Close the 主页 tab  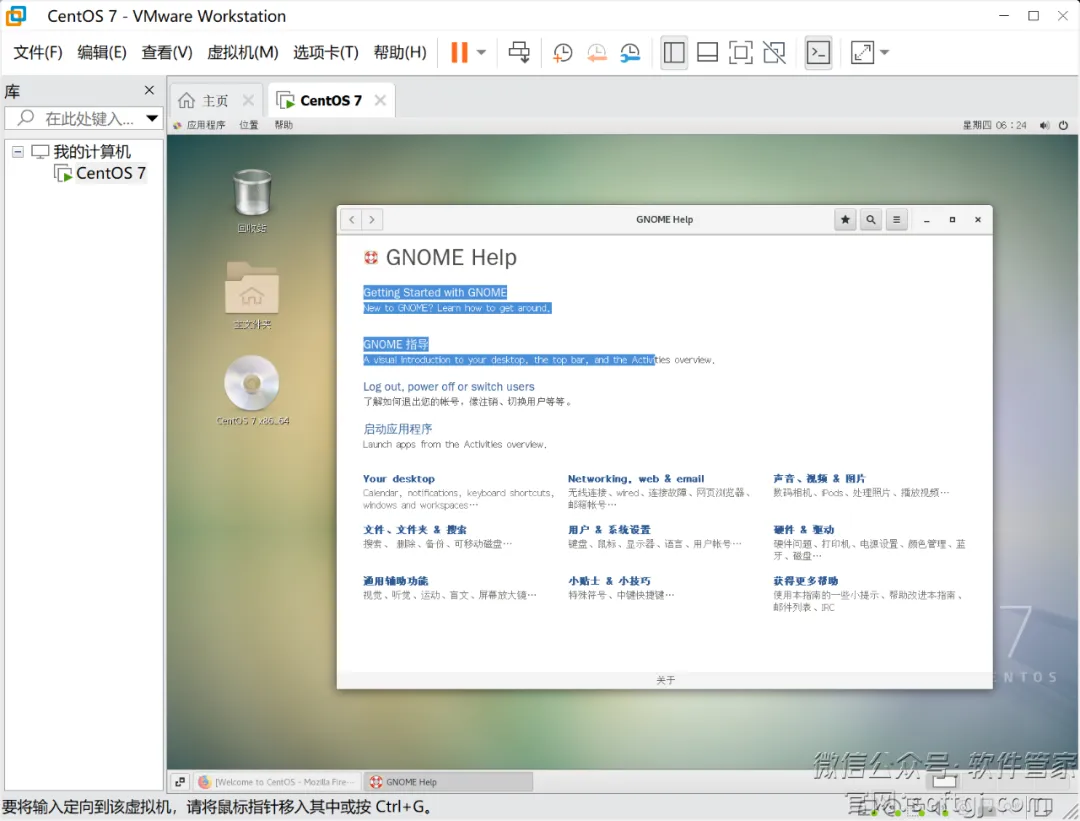point(248,101)
